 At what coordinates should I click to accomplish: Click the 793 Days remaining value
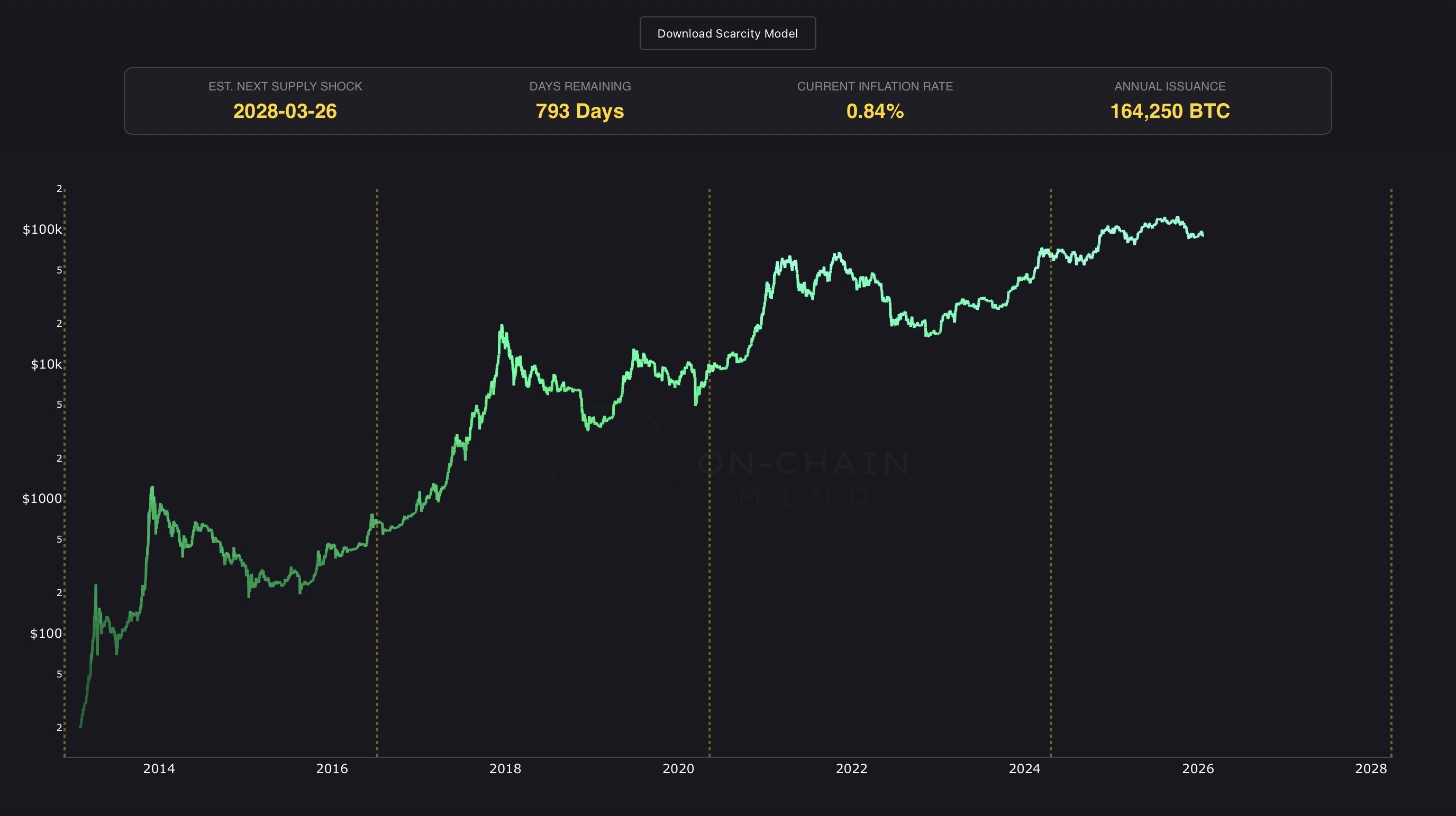(x=579, y=112)
